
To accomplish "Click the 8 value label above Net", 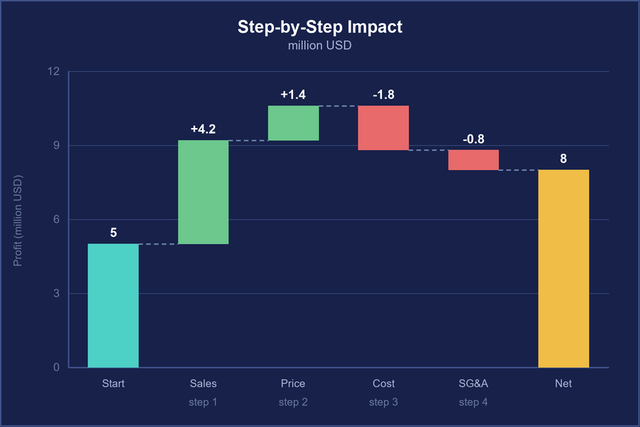I will pyautogui.click(x=564, y=159).
